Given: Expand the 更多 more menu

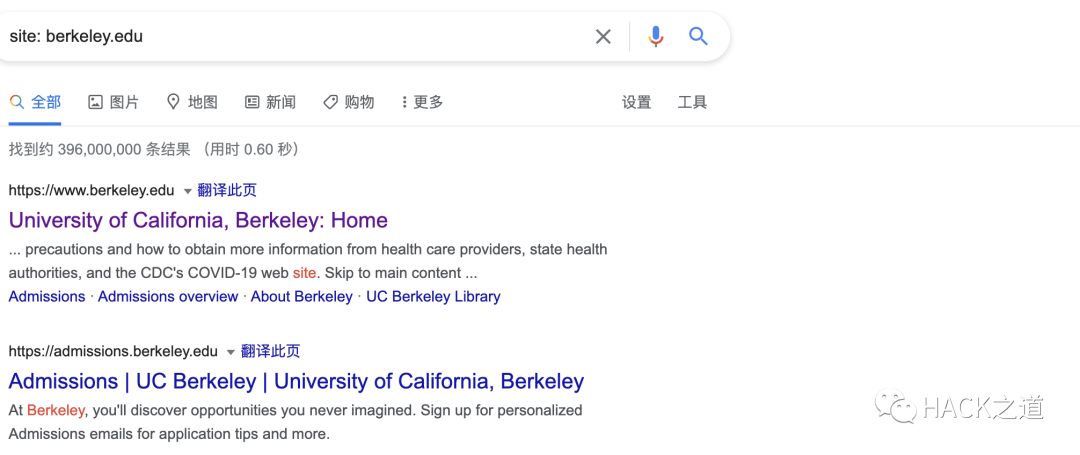Looking at the screenshot, I should tap(422, 102).
